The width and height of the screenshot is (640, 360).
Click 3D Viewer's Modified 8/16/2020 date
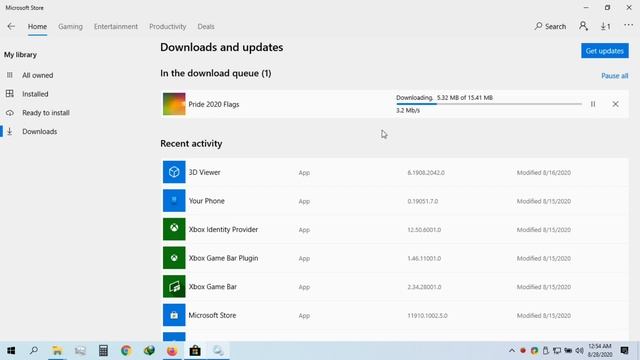(544, 173)
